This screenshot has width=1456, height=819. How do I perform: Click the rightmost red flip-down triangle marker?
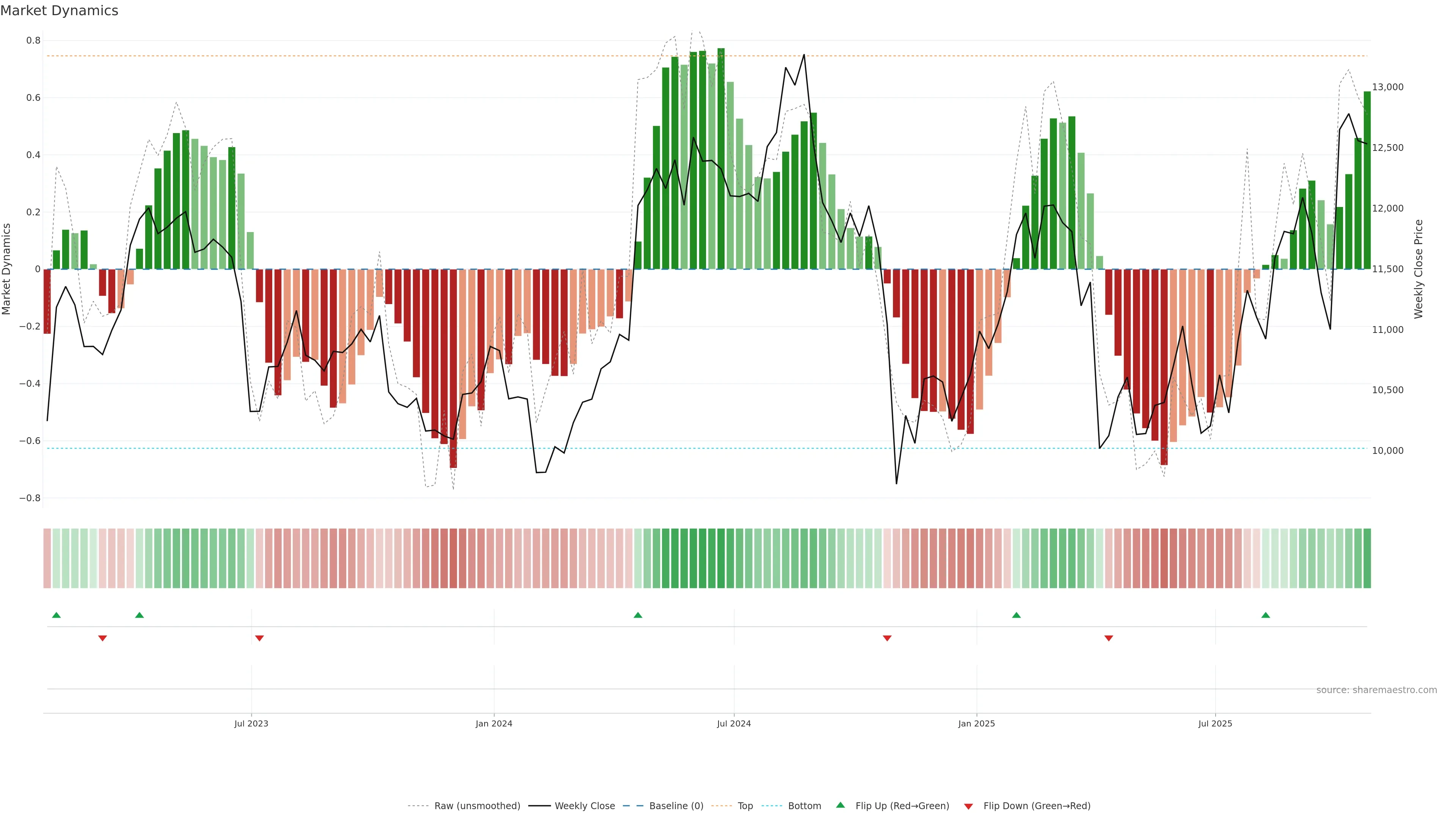[x=1108, y=638]
